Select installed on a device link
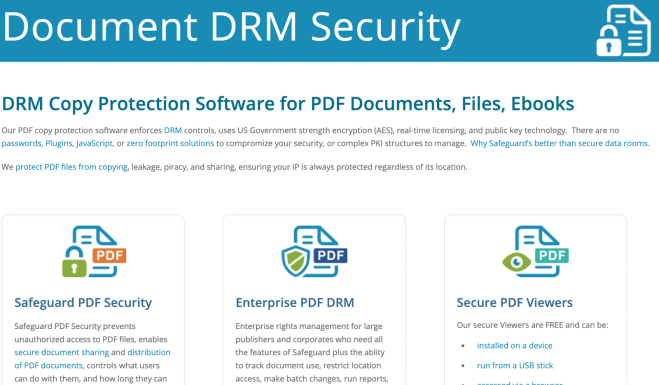 point(514,345)
